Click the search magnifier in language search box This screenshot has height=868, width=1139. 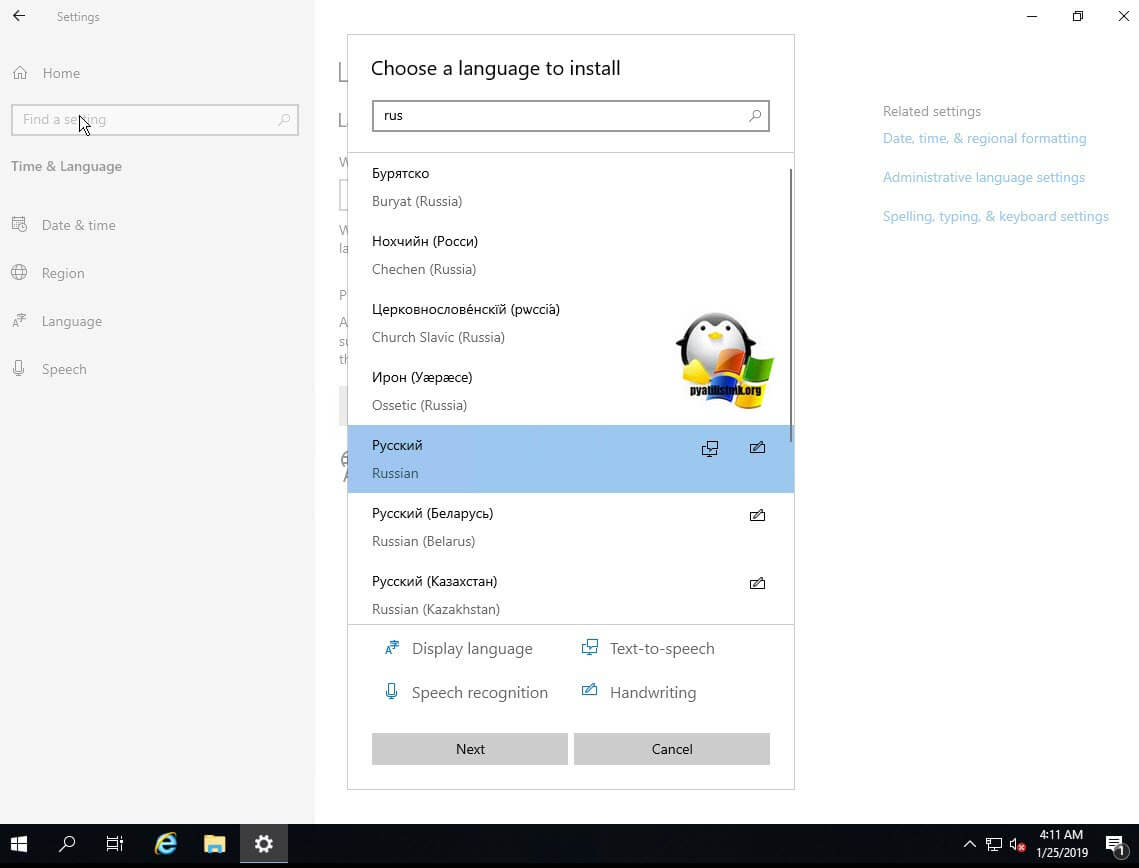[x=755, y=116]
